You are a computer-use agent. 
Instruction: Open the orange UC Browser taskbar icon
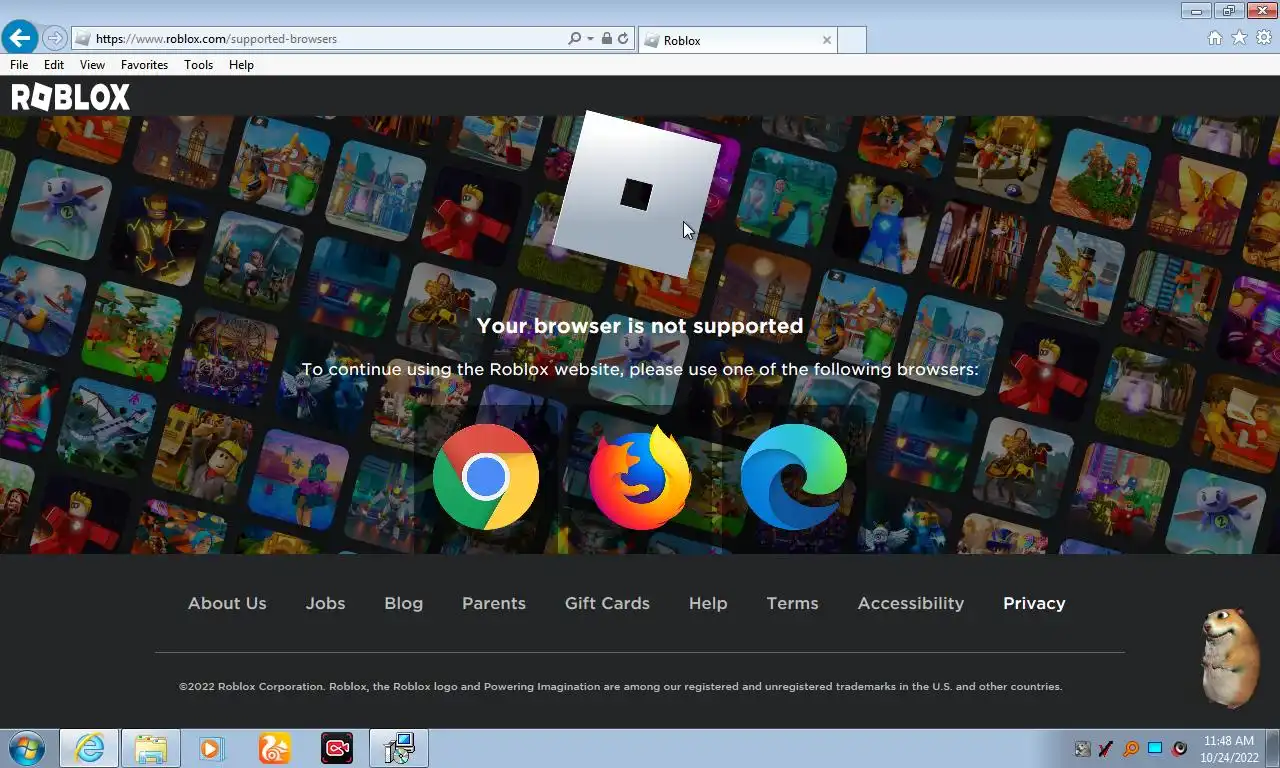[274, 748]
